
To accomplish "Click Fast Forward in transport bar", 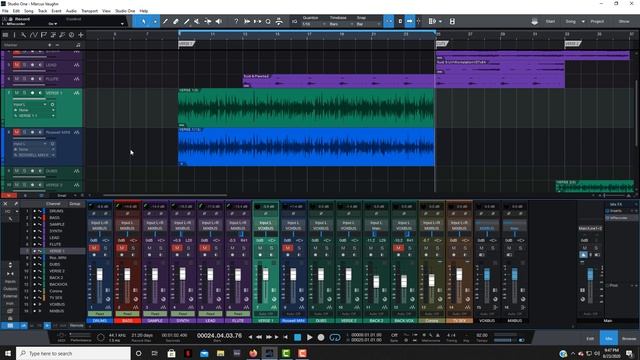I will click(269, 337).
